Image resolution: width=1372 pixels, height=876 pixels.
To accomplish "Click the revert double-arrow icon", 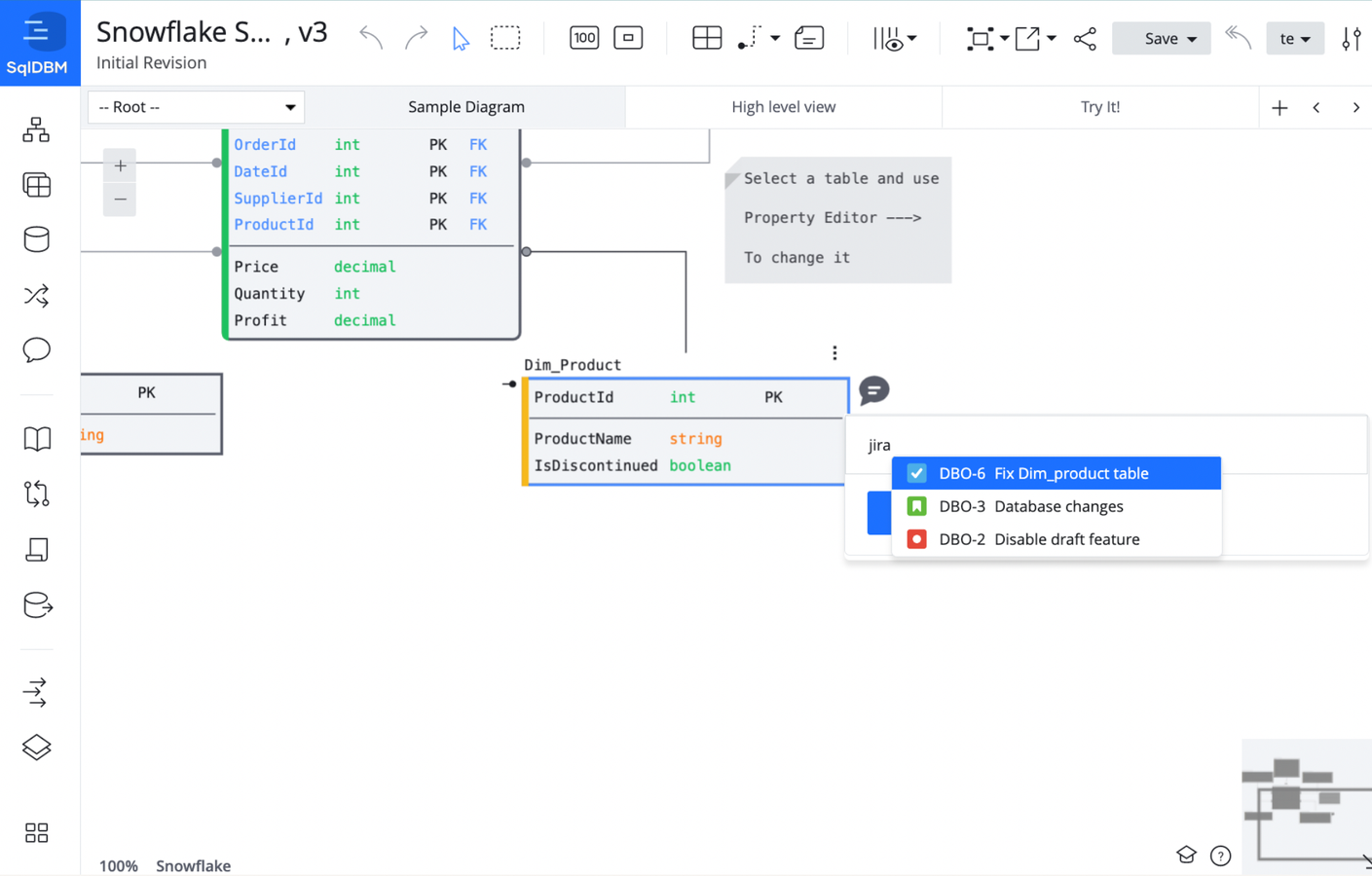I will (x=1238, y=38).
